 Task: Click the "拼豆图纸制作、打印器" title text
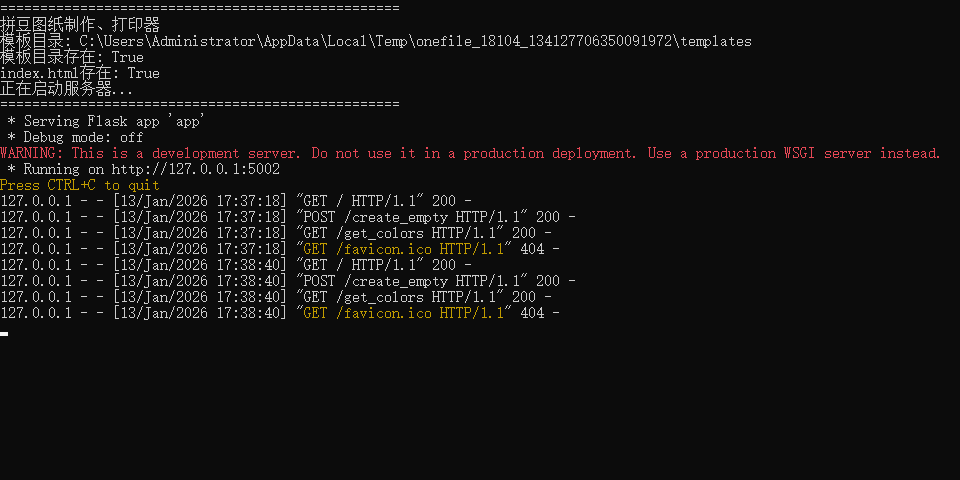point(80,25)
